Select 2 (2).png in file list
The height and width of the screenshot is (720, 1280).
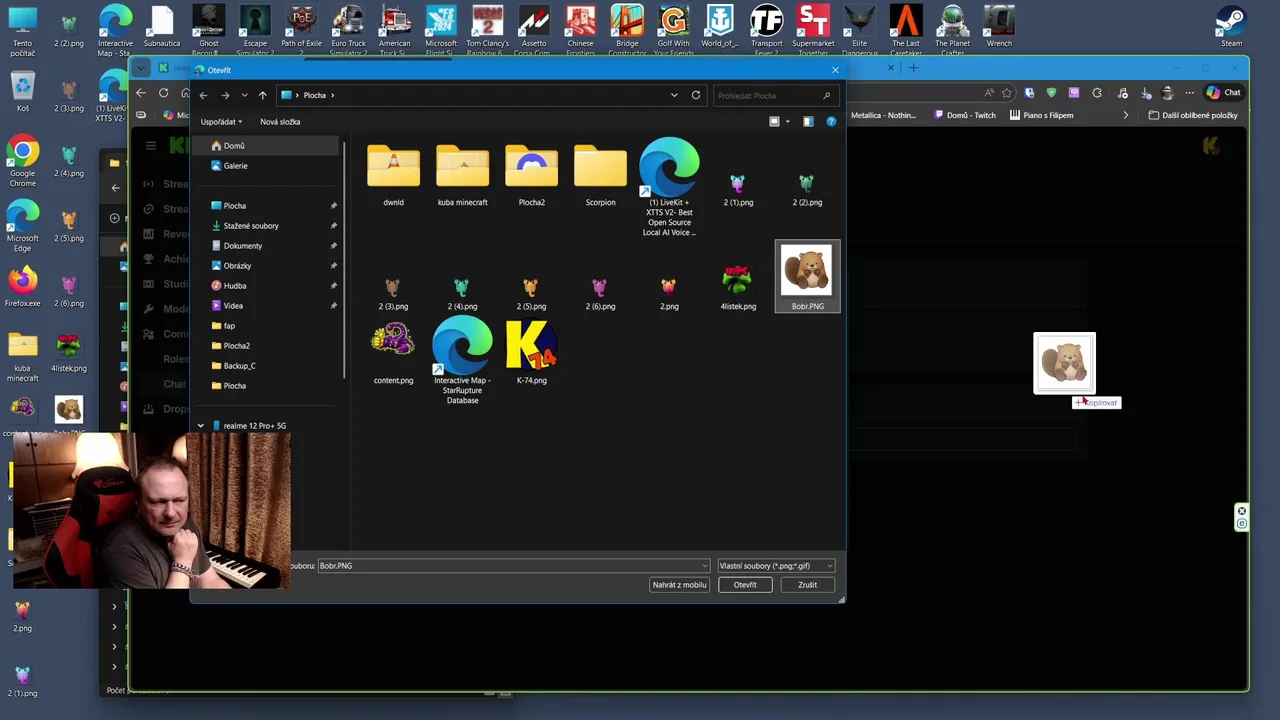coord(807,189)
